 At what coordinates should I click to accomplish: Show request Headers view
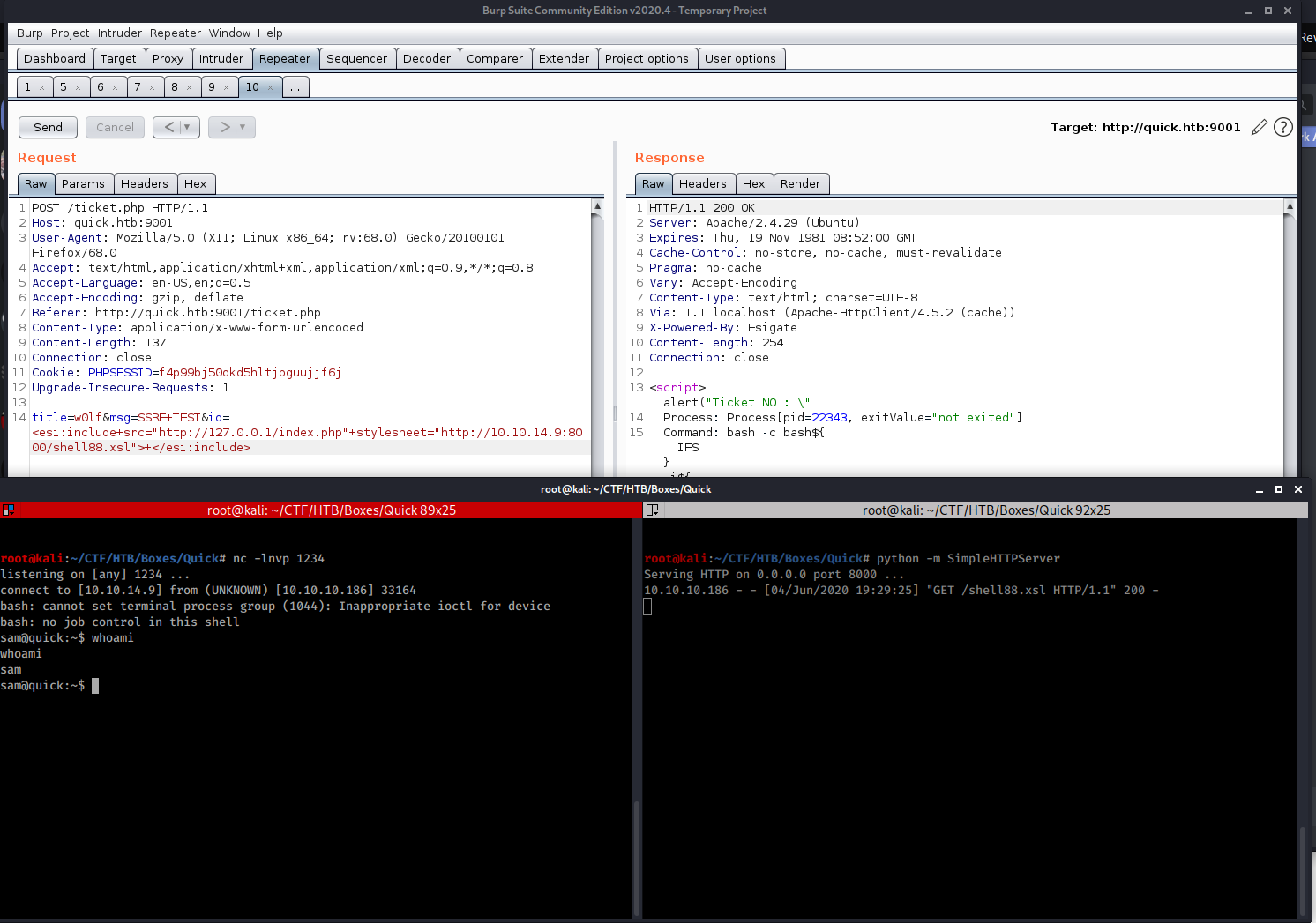tap(144, 183)
